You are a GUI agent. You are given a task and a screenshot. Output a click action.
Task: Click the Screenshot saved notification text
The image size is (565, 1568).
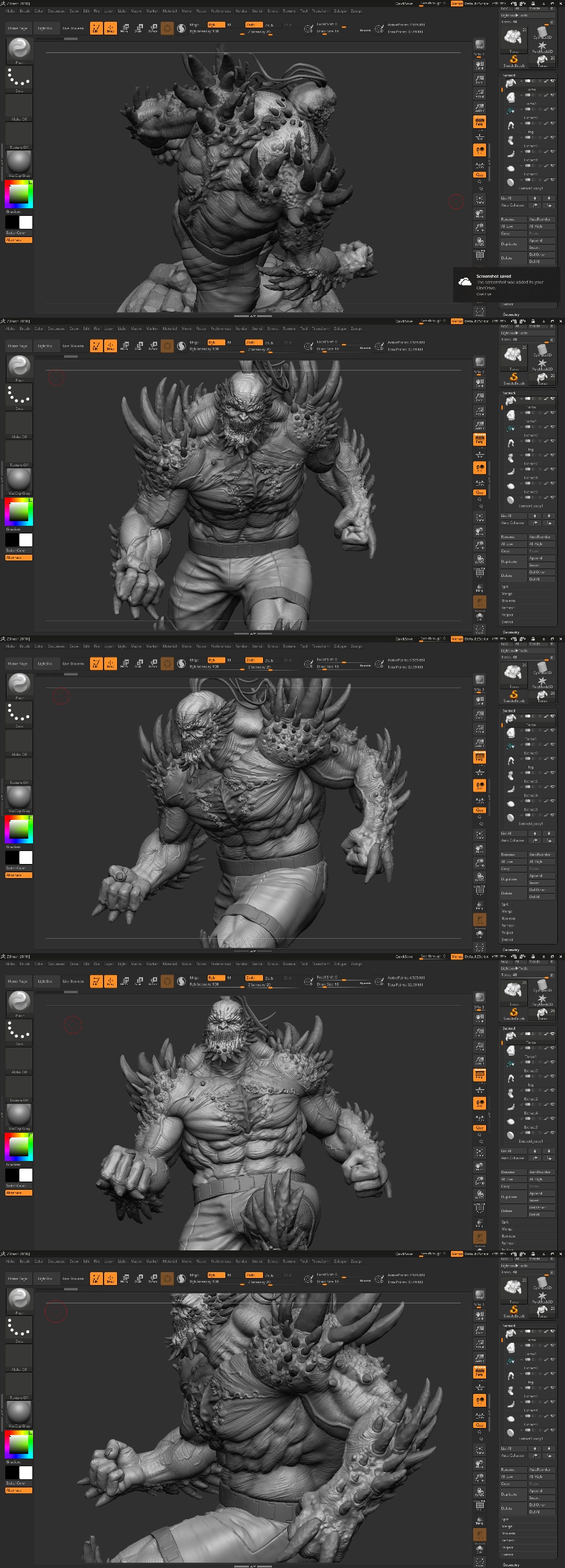(x=493, y=276)
